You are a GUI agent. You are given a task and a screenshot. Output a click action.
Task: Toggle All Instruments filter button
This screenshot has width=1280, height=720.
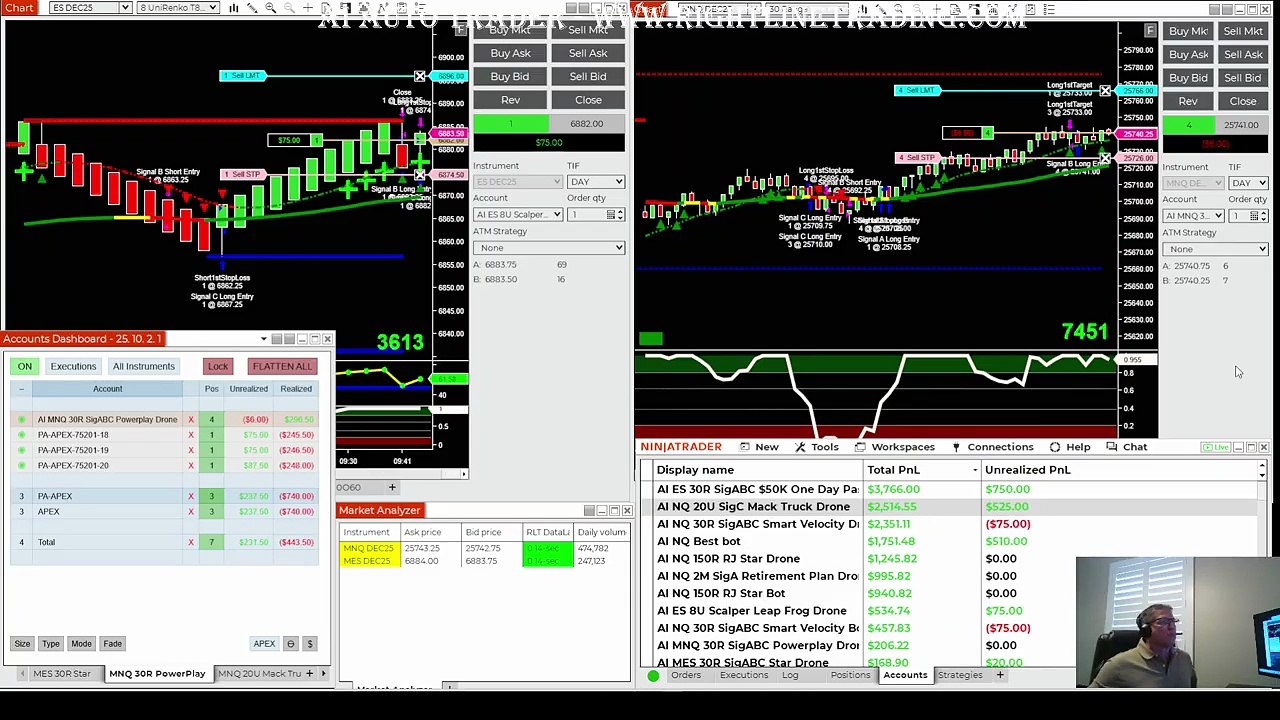144,366
